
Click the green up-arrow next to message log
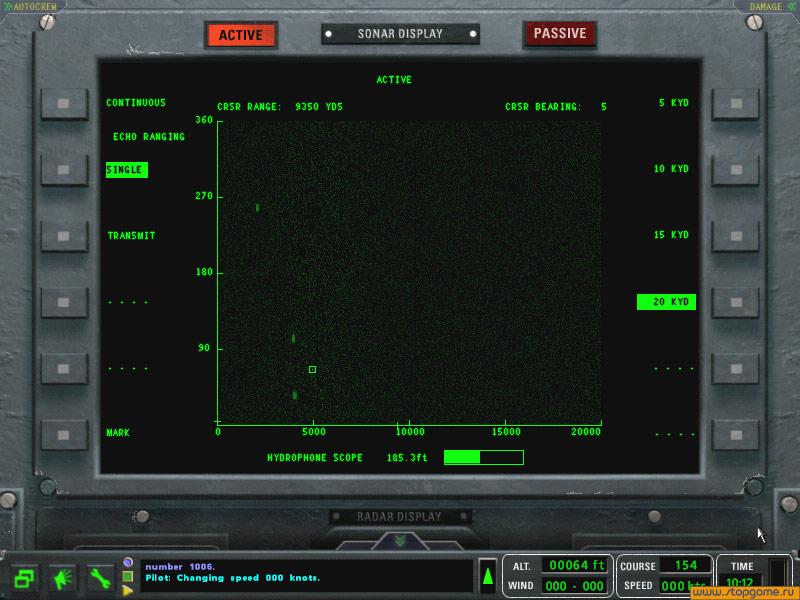487,576
